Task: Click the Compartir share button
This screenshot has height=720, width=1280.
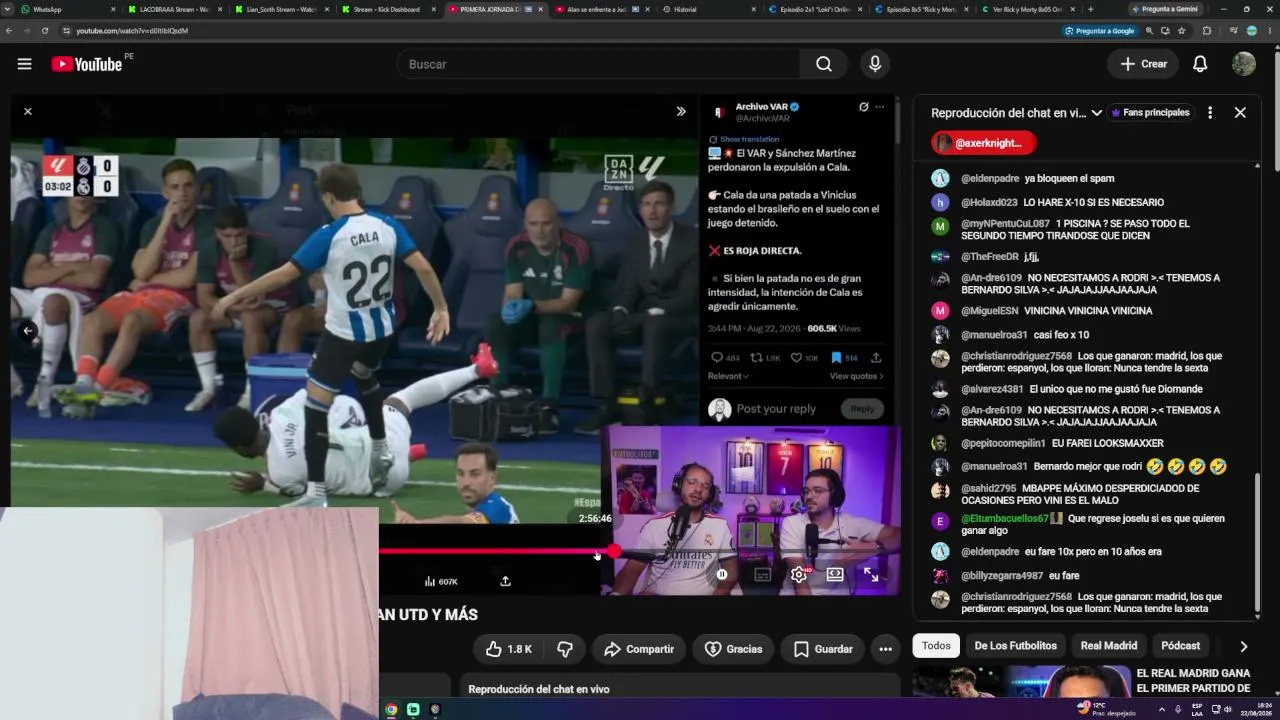Action: pos(639,649)
